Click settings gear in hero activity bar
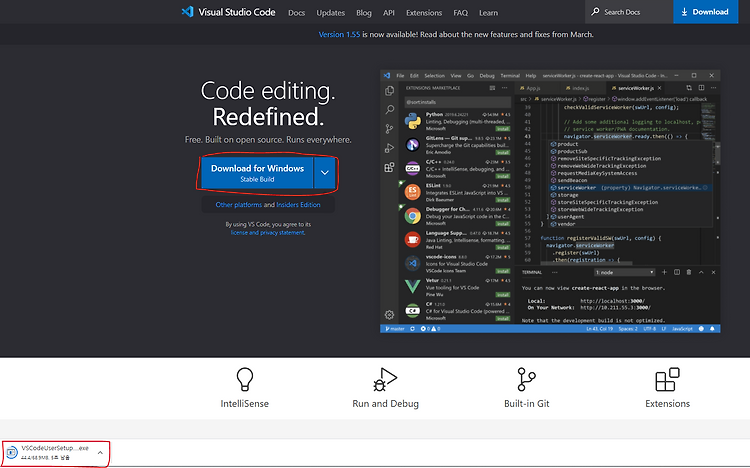Image resolution: width=750 pixels, height=468 pixels. 389,314
